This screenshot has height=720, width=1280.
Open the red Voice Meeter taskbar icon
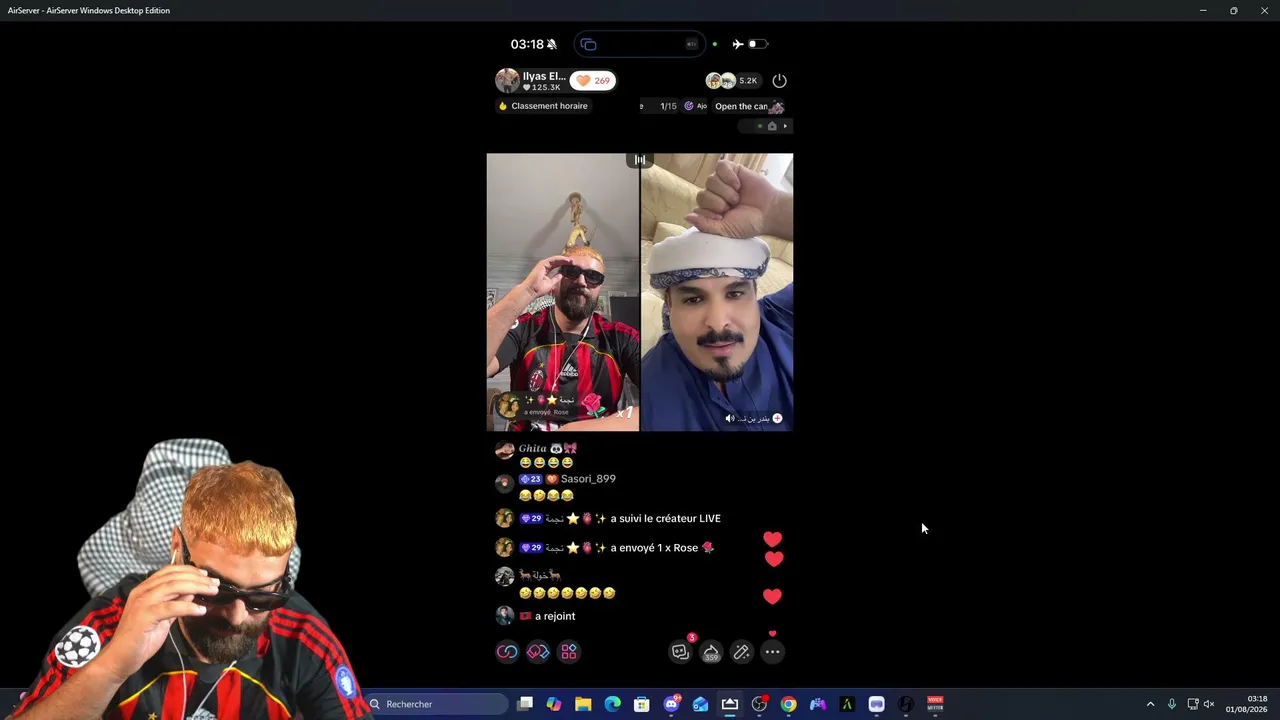[x=935, y=704]
